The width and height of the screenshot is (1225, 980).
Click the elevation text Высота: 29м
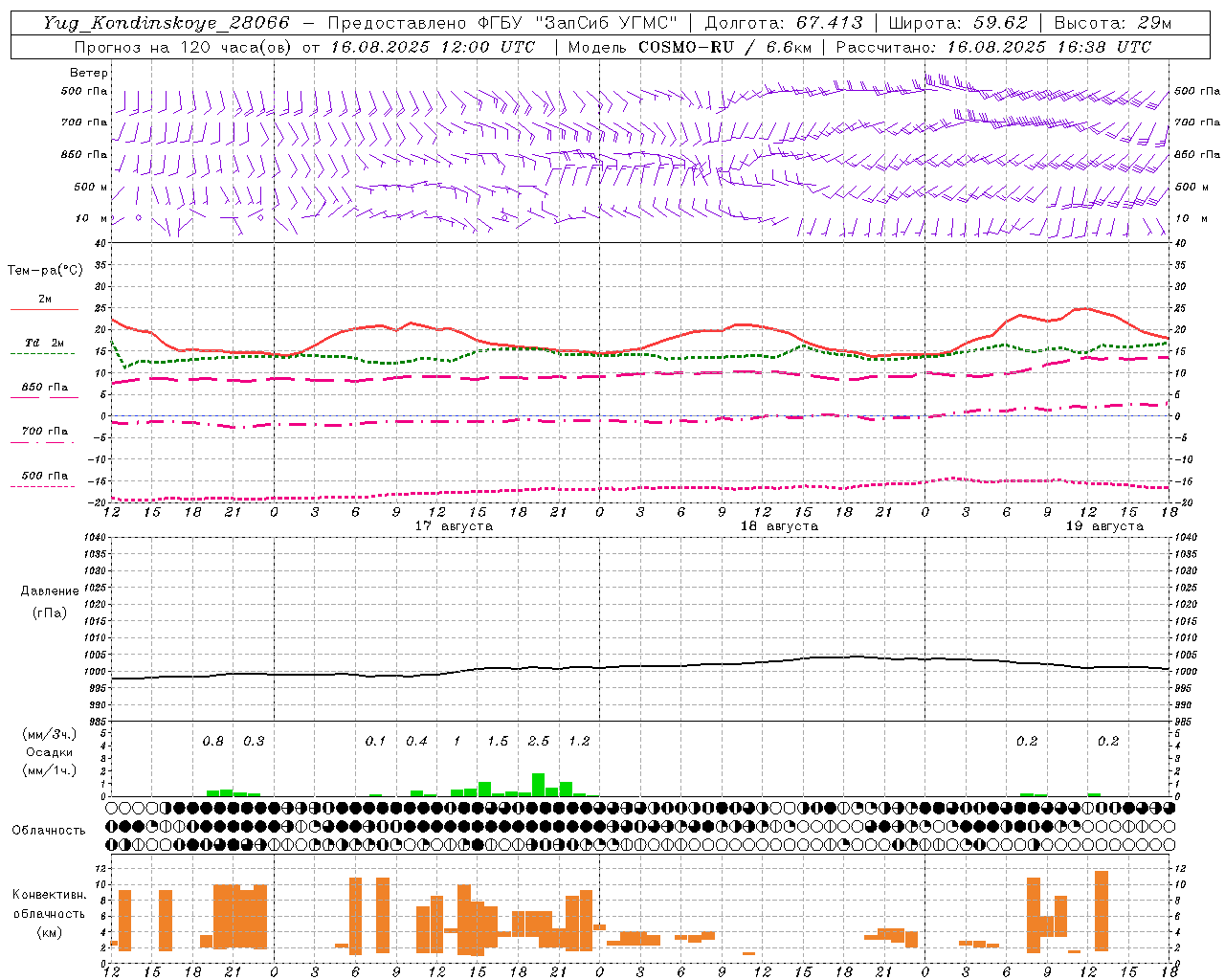pos(1112,23)
